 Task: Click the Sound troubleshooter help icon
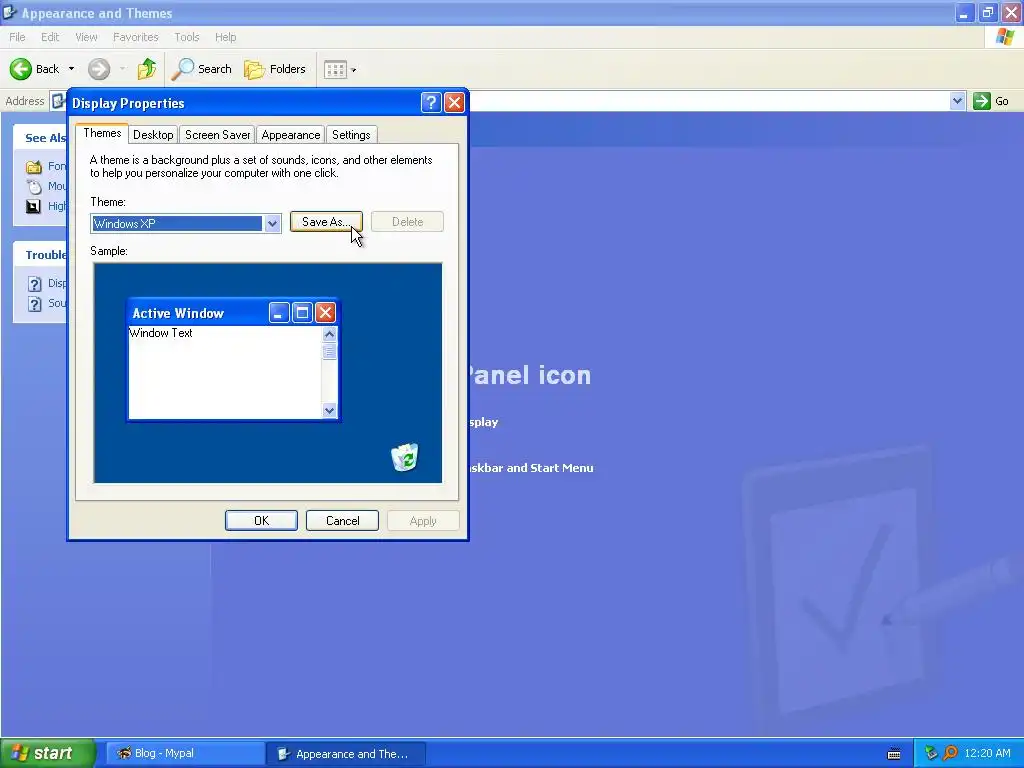35,304
